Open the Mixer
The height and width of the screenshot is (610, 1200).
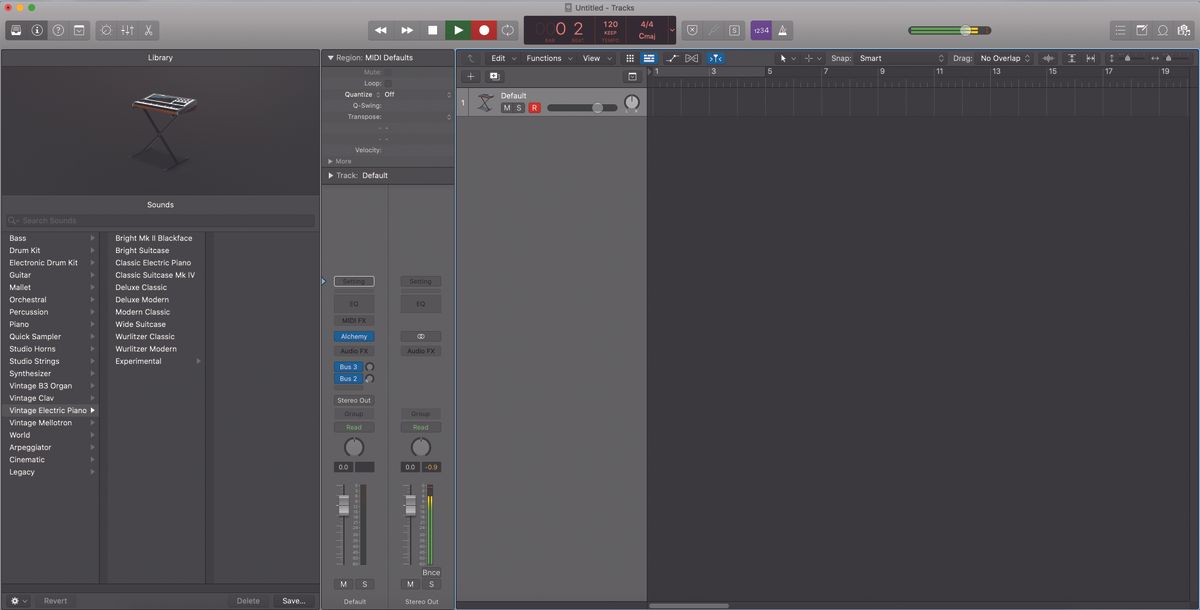[126, 30]
